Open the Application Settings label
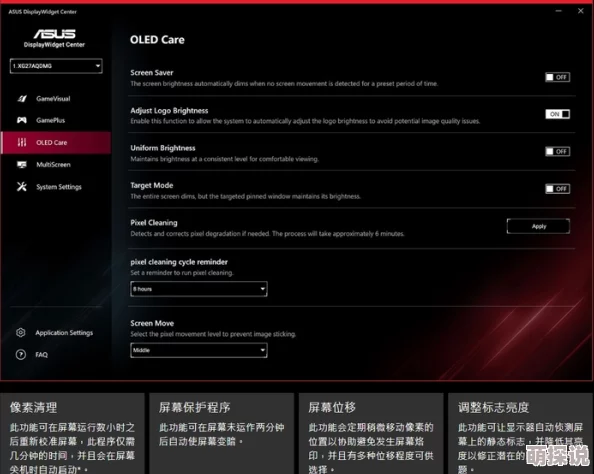The image size is (594, 474). click(x=64, y=333)
